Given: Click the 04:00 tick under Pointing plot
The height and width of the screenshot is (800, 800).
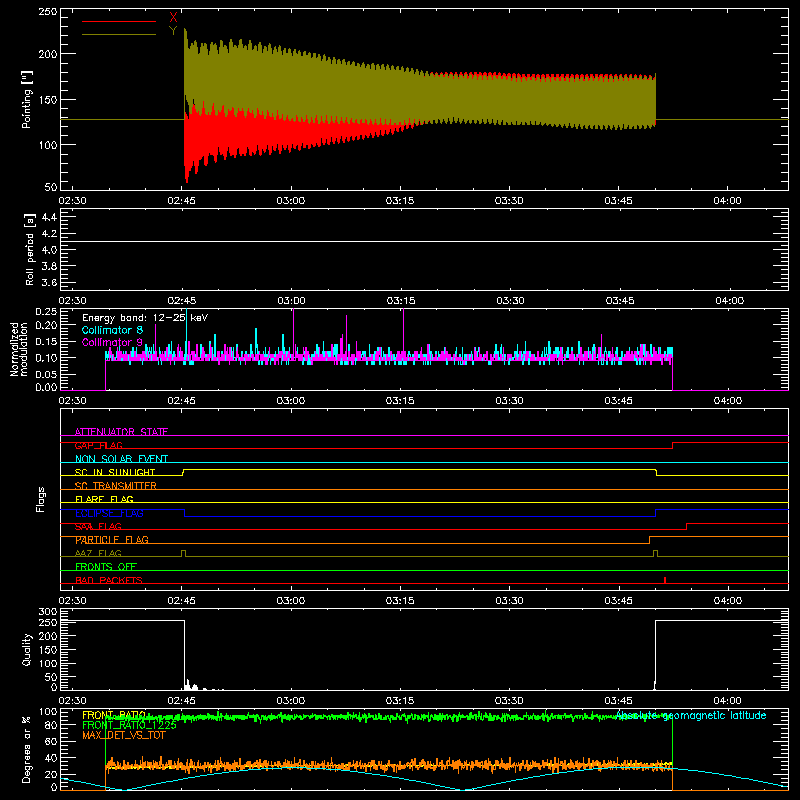Looking at the screenshot, I should click(x=728, y=201).
